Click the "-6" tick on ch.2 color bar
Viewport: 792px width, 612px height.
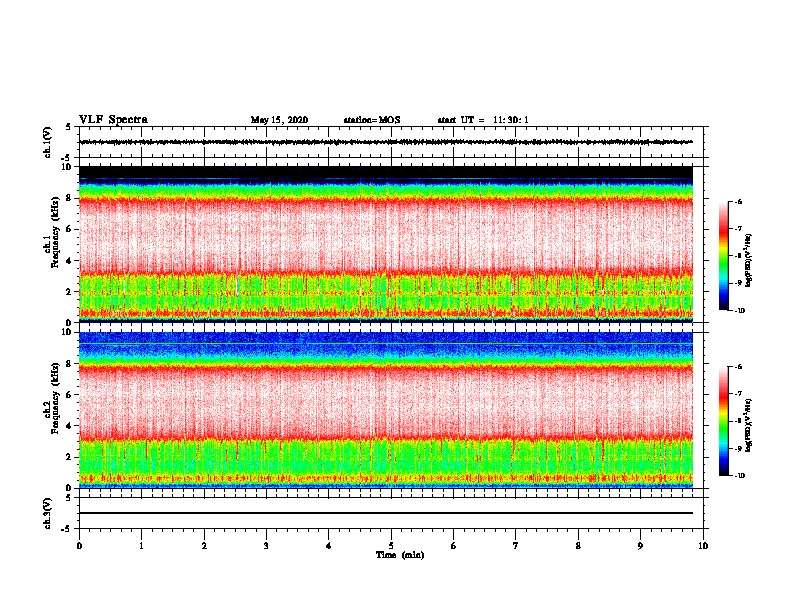[x=738, y=367]
